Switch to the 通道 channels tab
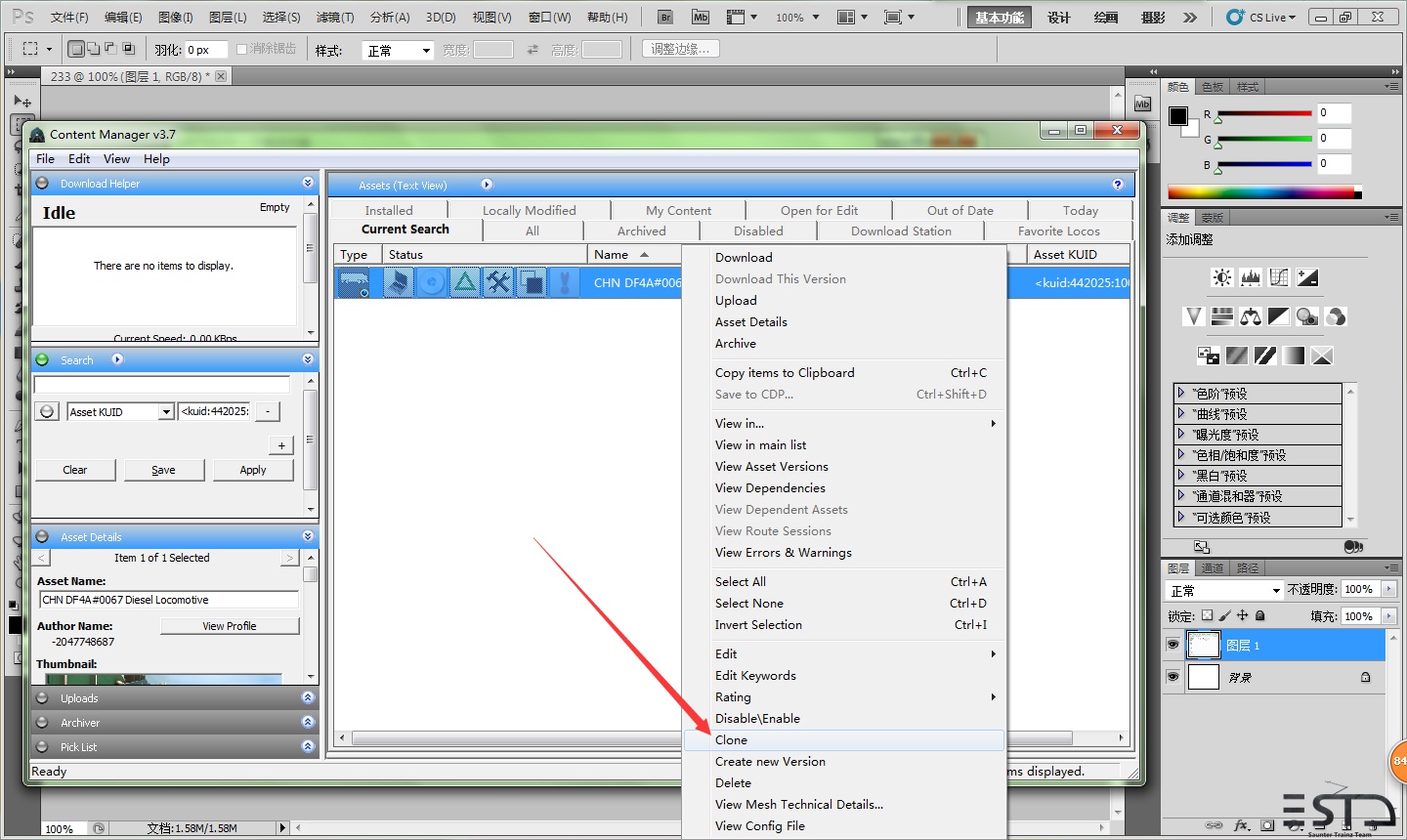This screenshot has width=1407, height=840. 1213,568
